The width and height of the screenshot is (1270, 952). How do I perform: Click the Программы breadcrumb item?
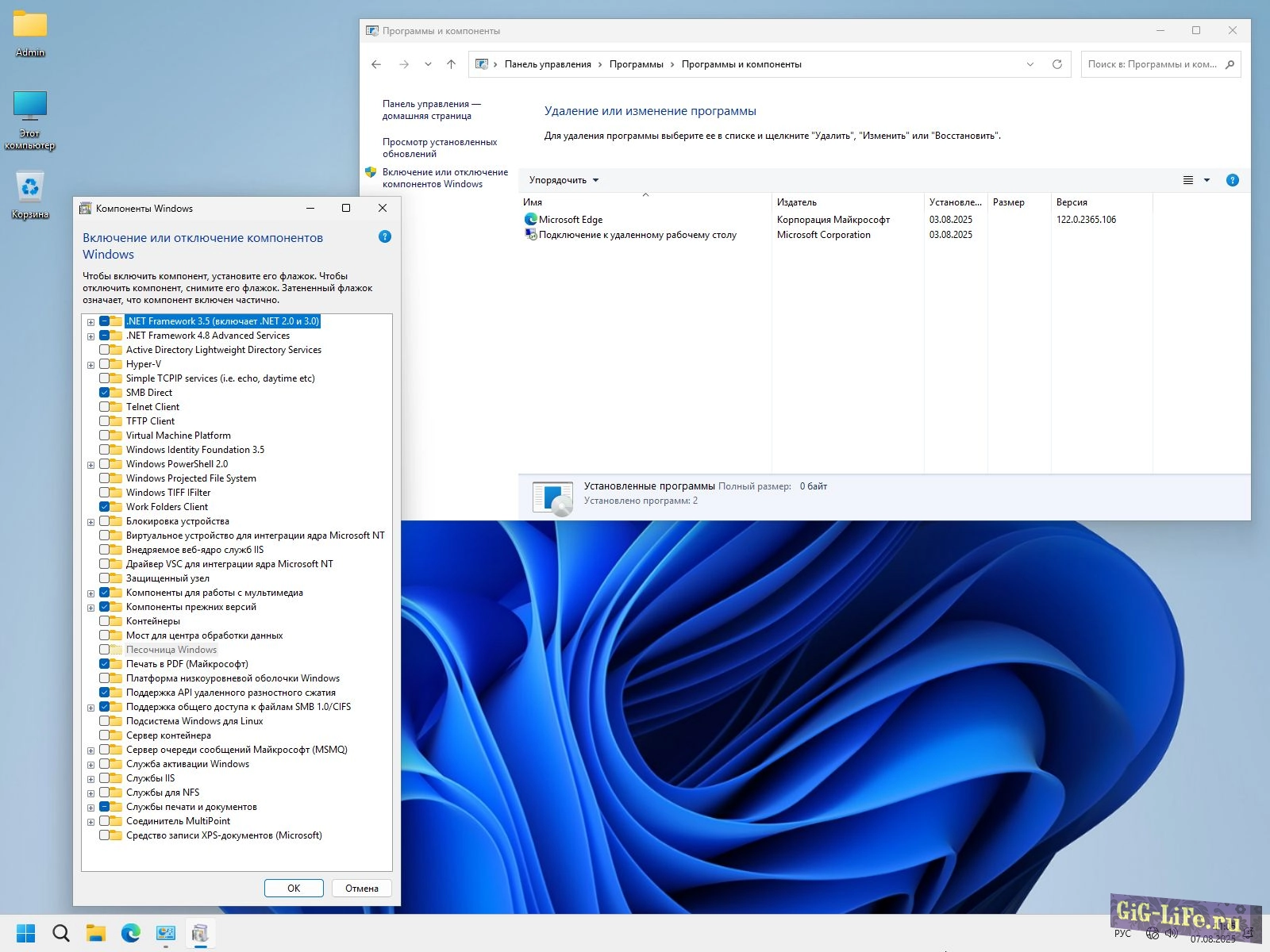point(636,64)
